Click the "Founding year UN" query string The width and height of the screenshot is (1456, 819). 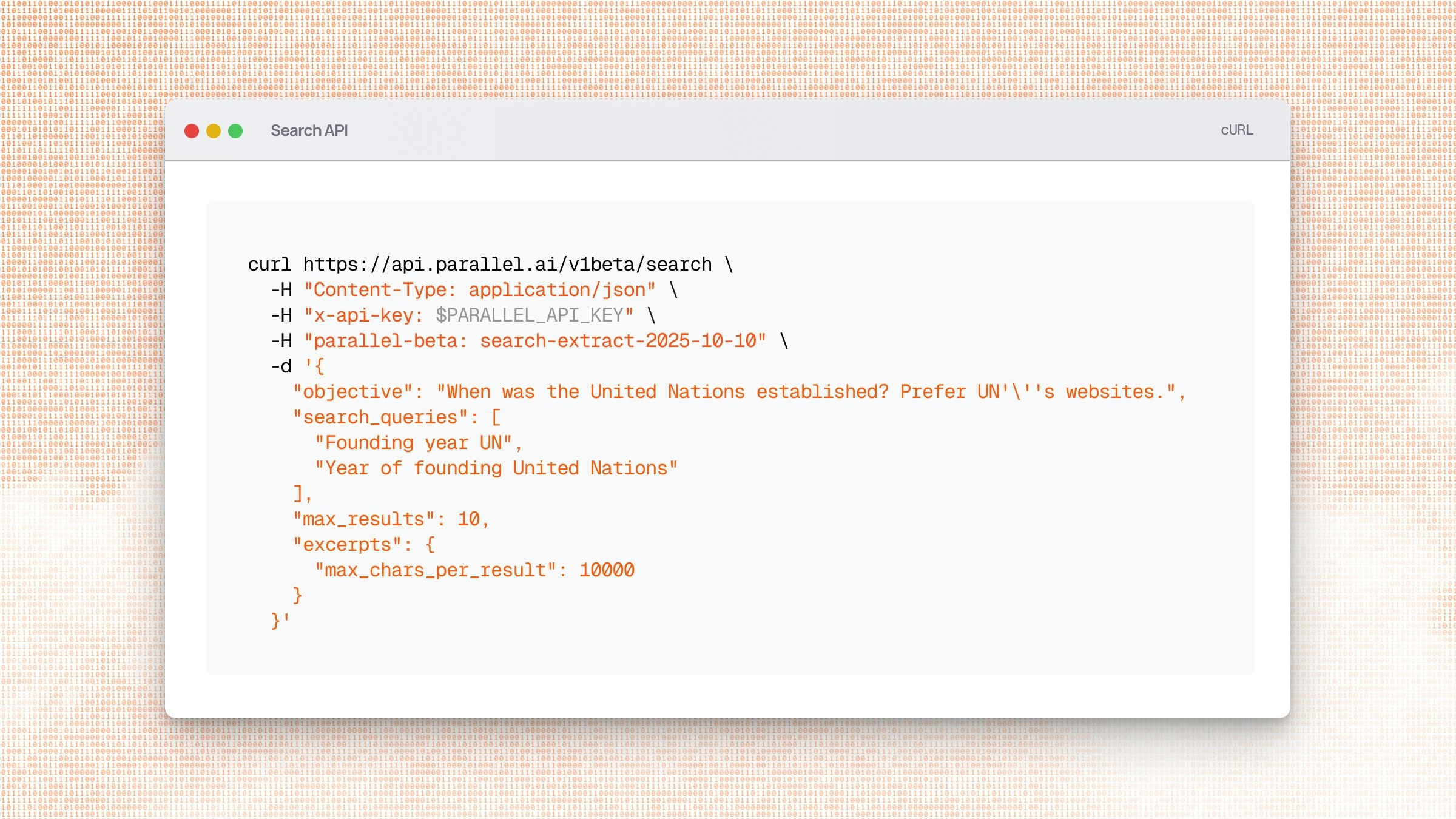(x=413, y=443)
